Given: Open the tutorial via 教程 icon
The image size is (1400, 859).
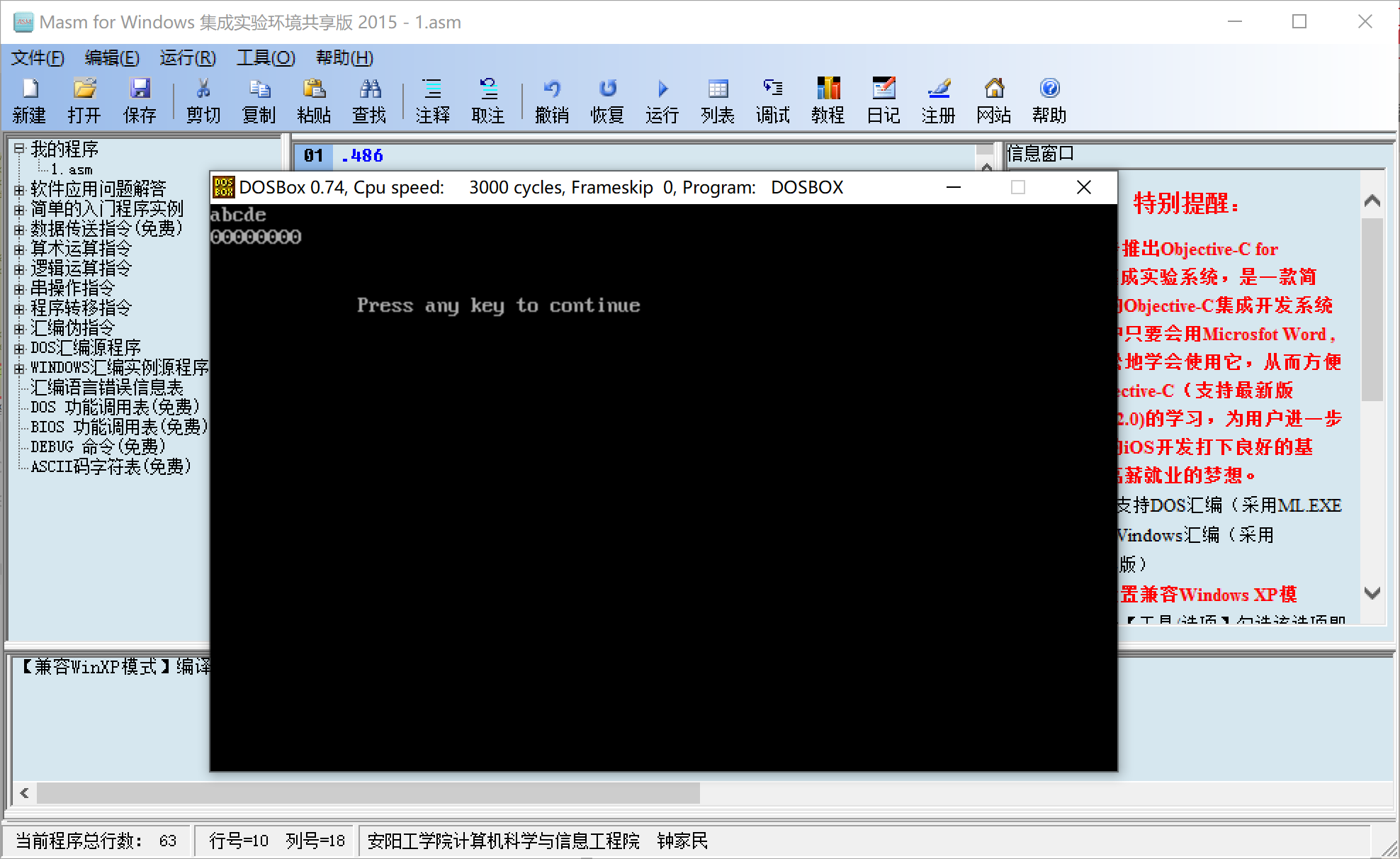Looking at the screenshot, I should click(827, 99).
